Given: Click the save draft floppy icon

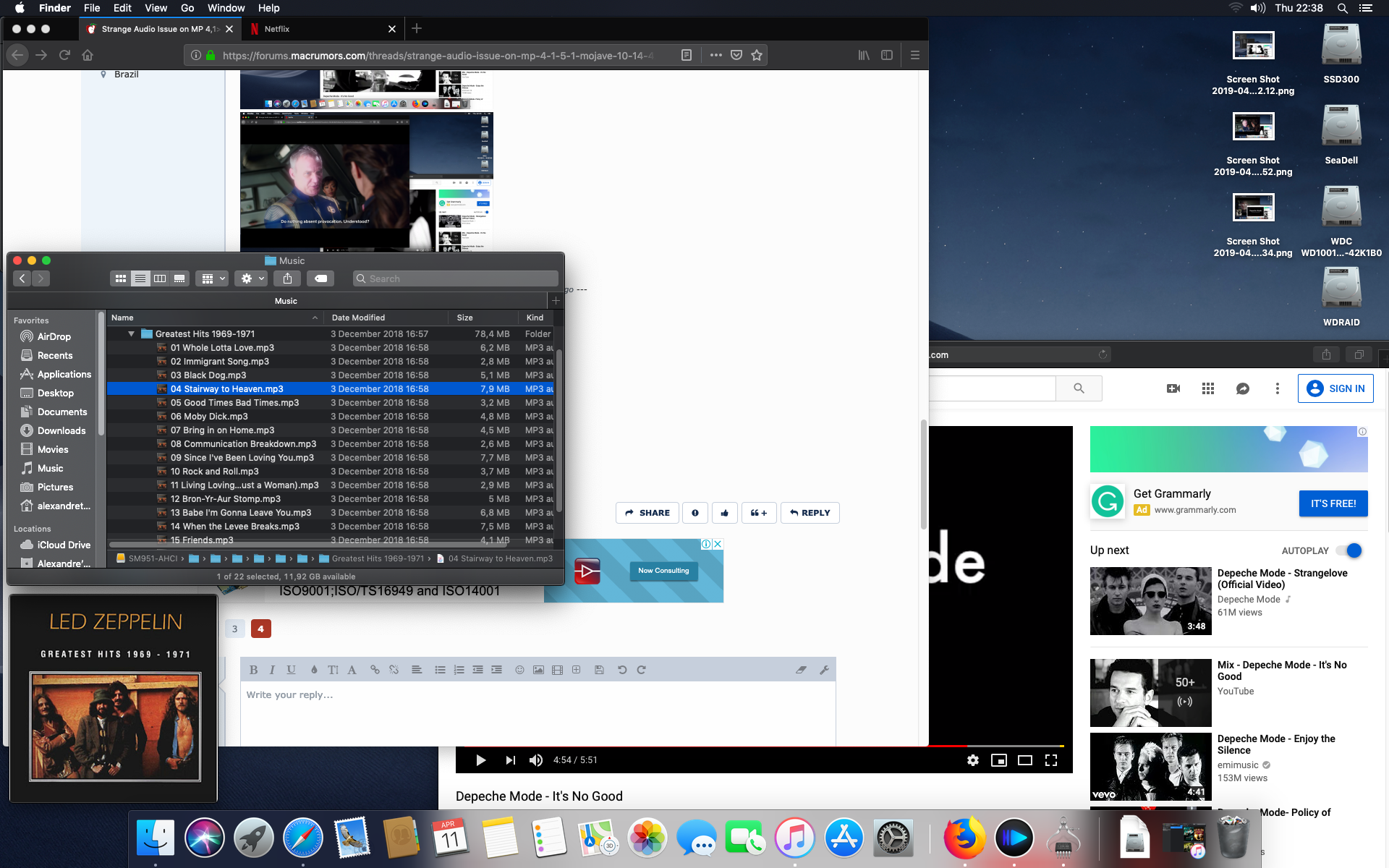Looking at the screenshot, I should (x=599, y=670).
